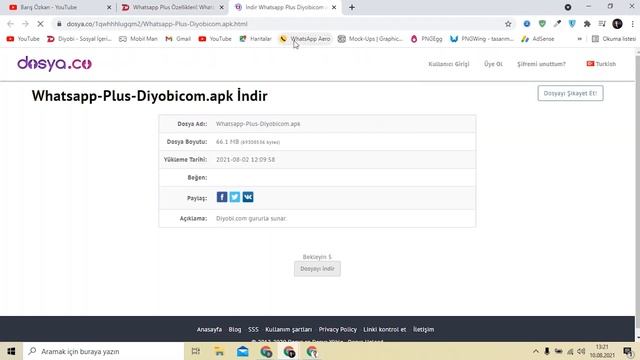
Task: Click Dosyayı İndir download button
Action: (x=317, y=269)
